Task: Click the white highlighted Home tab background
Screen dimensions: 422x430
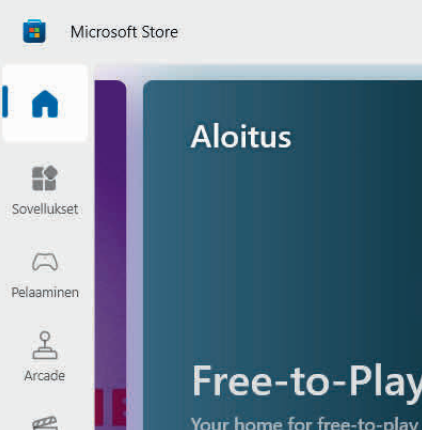Action: point(45,103)
